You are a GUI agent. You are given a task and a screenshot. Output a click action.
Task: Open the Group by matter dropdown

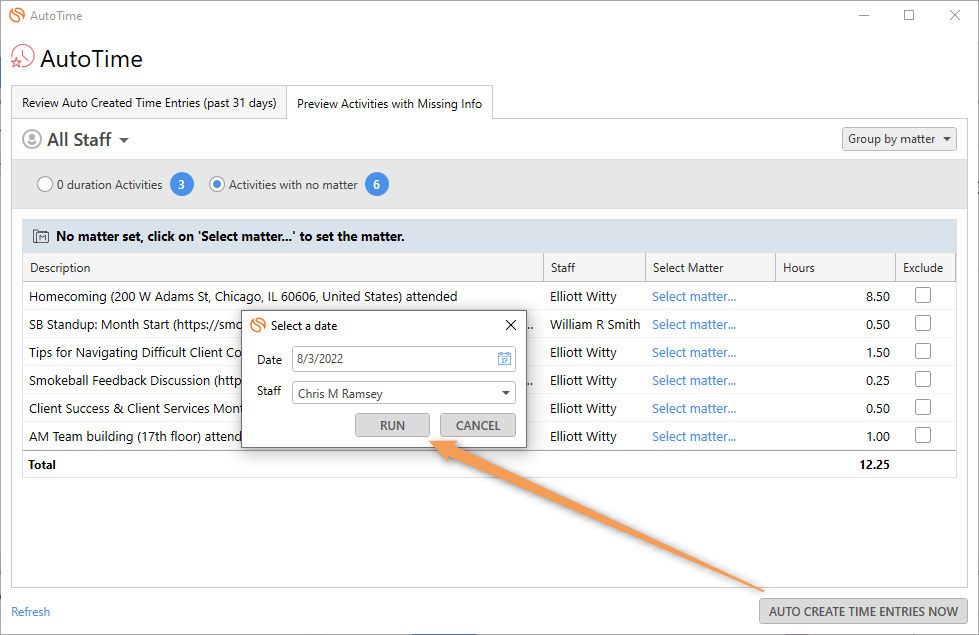click(x=899, y=139)
